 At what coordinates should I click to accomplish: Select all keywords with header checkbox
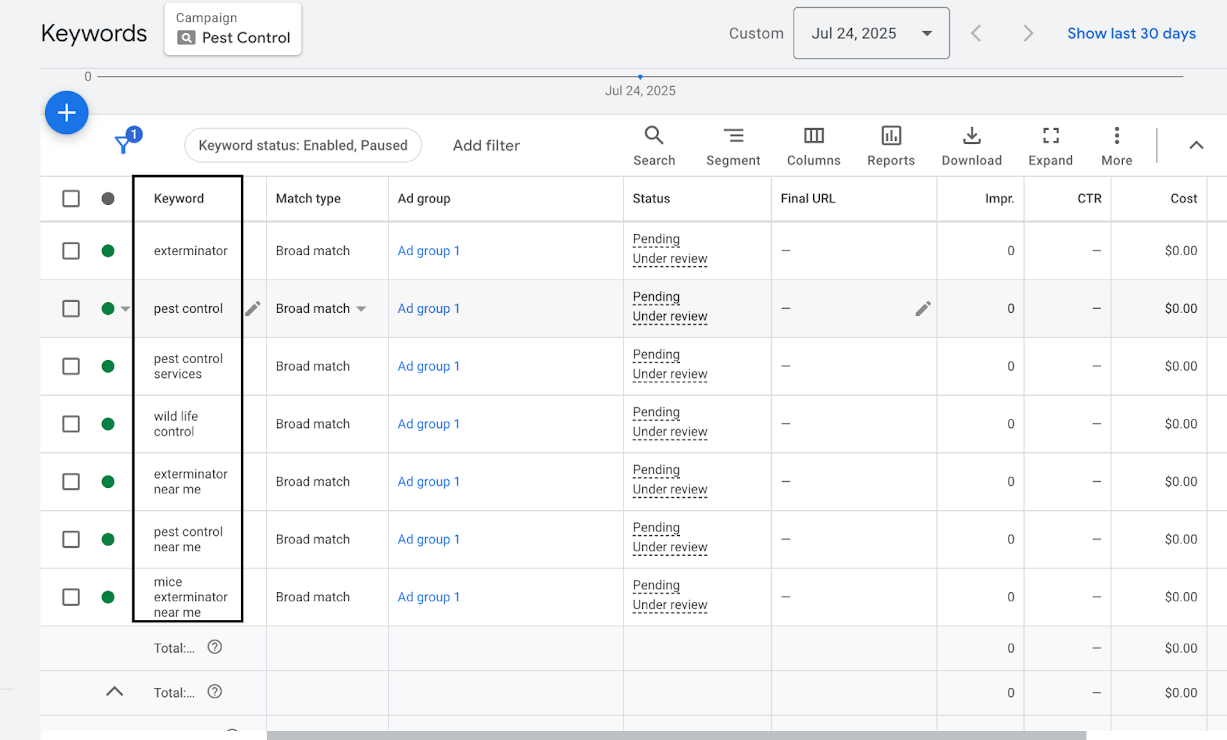click(x=71, y=198)
